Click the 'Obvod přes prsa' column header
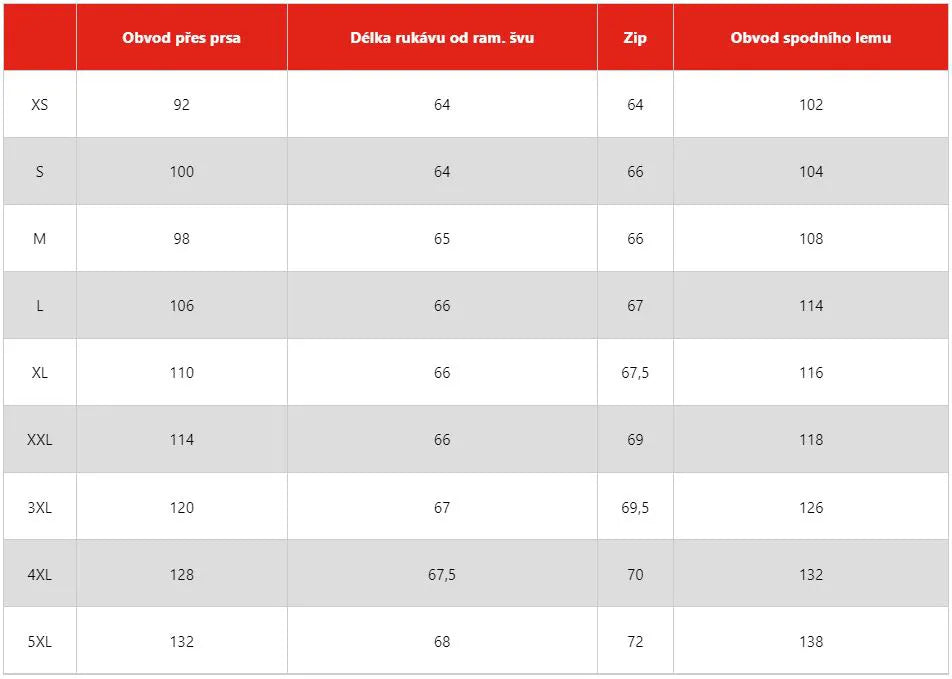 tap(181, 38)
